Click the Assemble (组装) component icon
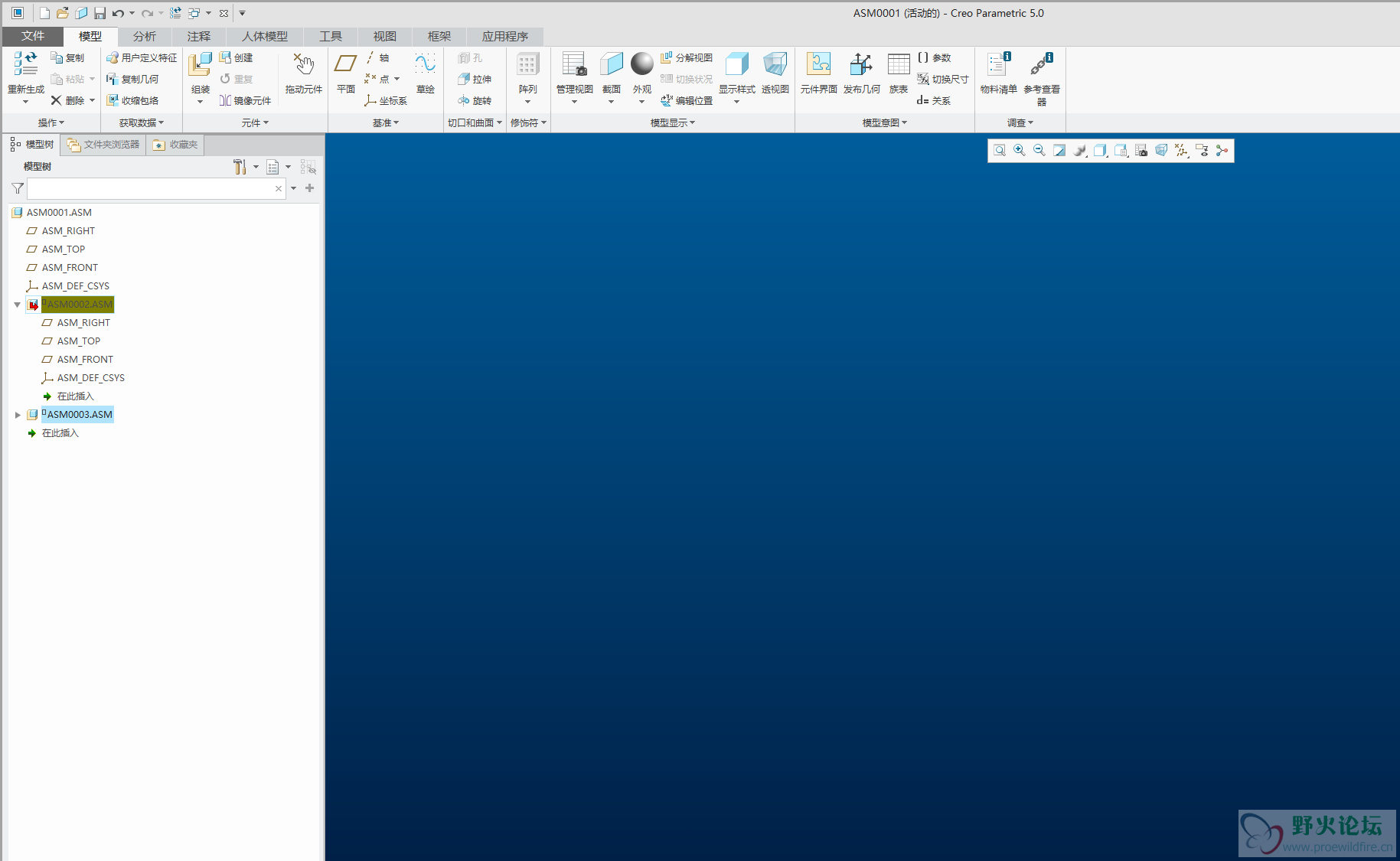The height and width of the screenshot is (861, 1400). tap(200, 64)
